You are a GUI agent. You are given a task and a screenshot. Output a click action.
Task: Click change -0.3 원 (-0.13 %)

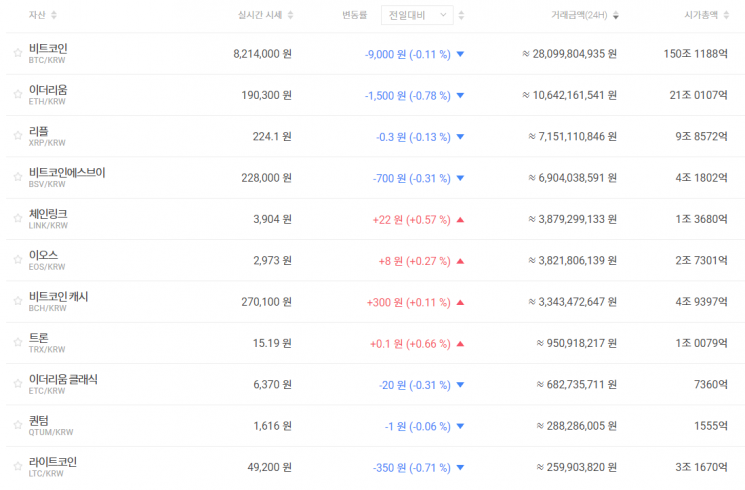413,137
